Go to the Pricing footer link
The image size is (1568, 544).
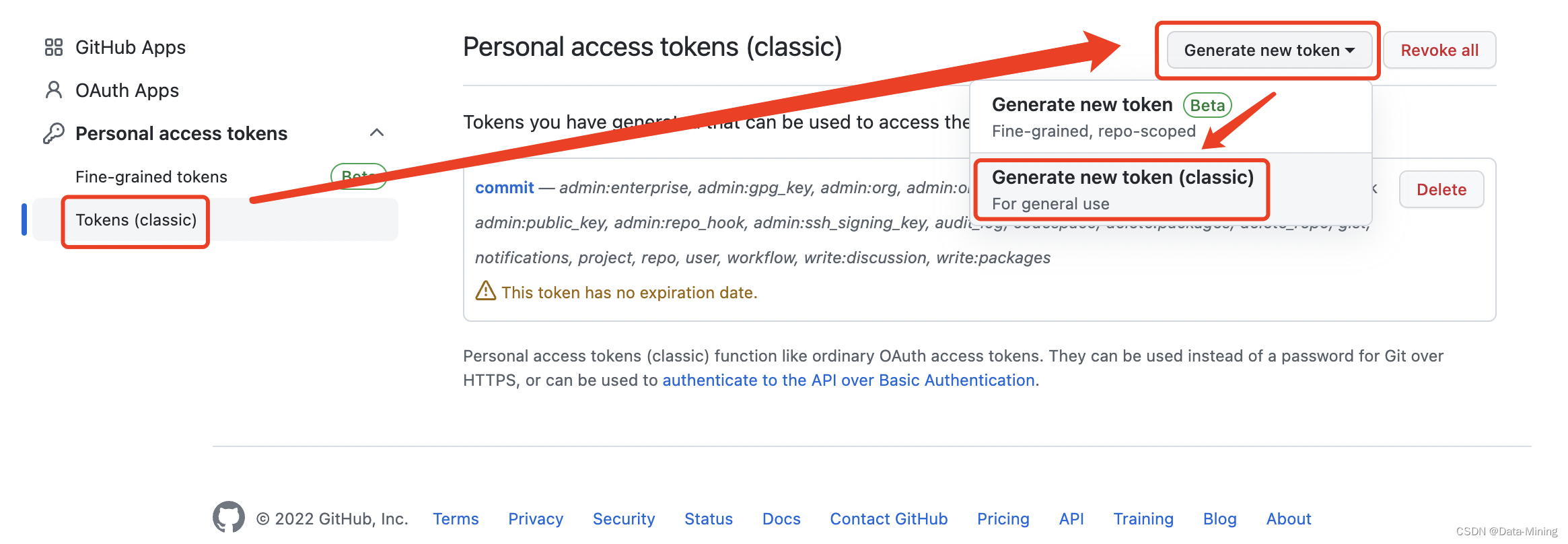click(1003, 518)
